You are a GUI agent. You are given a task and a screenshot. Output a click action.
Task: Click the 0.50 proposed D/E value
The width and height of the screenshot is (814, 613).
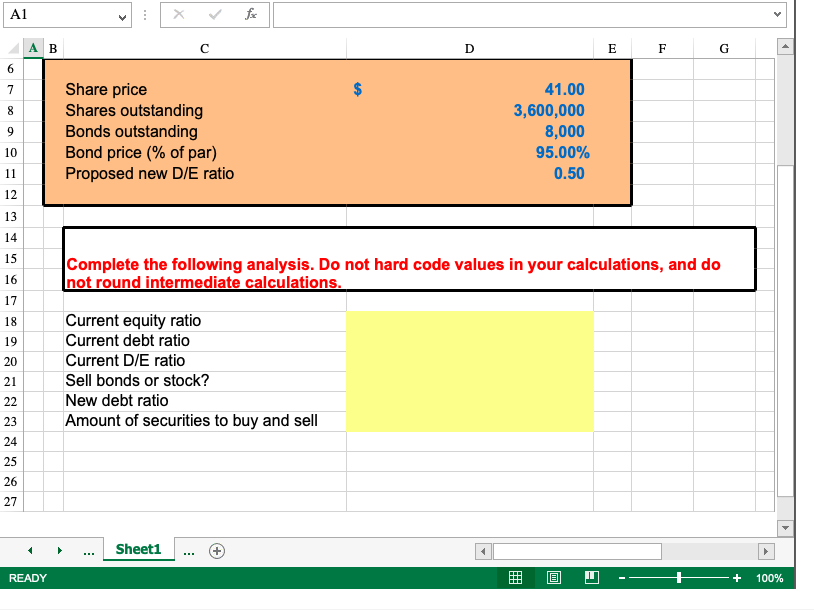(569, 173)
